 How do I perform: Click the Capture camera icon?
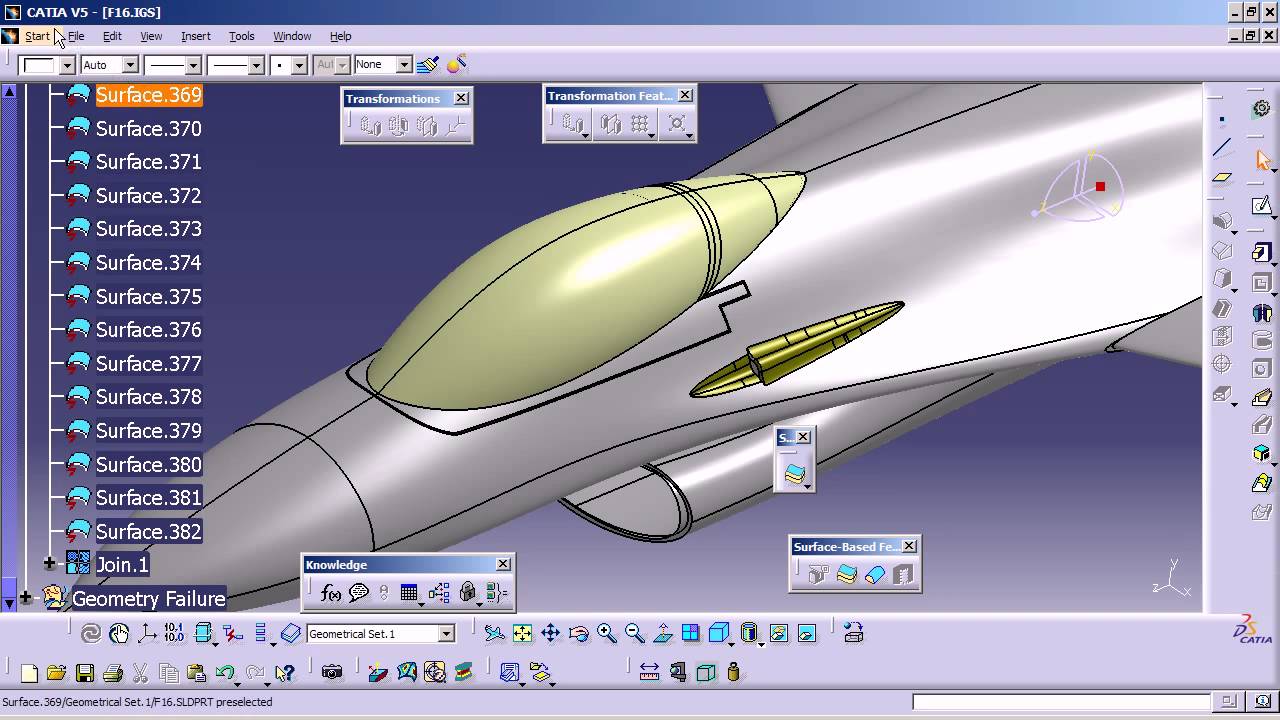332,673
